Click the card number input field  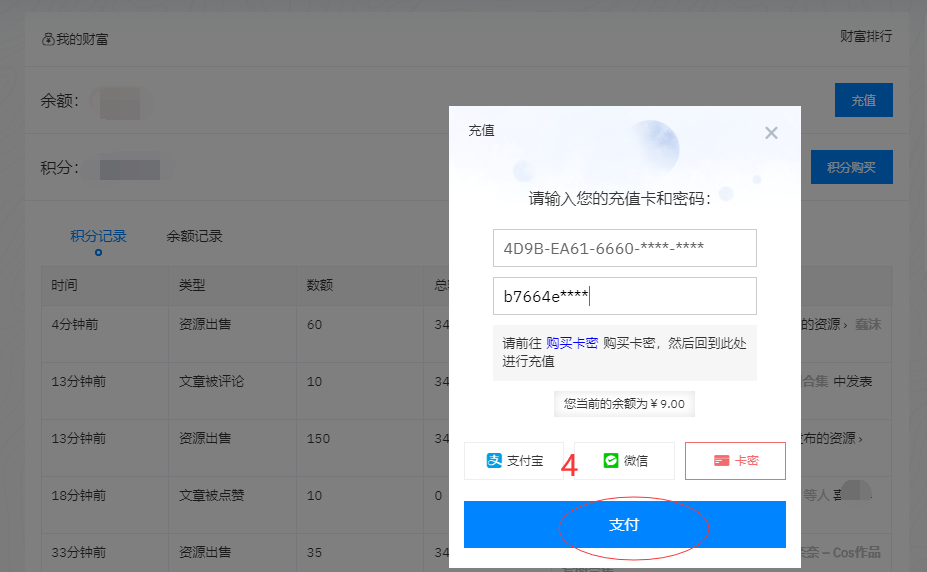[x=624, y=248]
